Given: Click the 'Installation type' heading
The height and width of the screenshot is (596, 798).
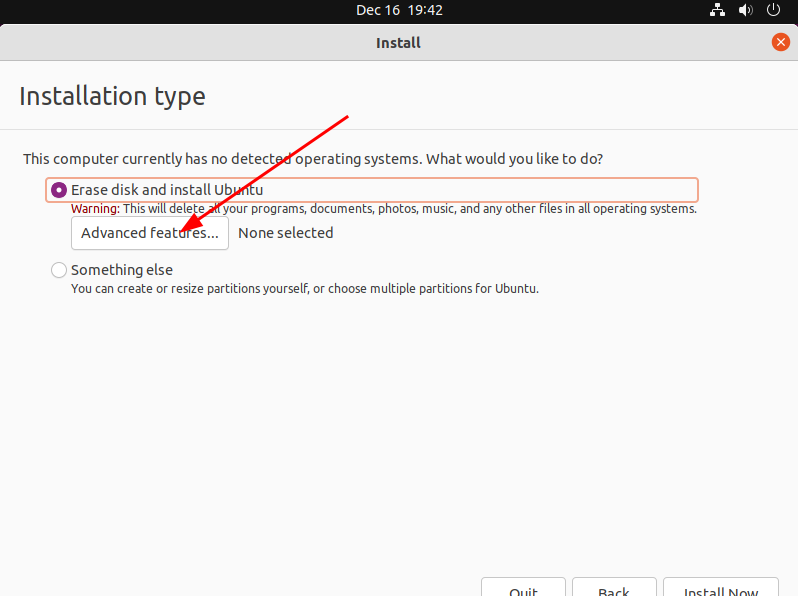Looking at the screenshot, I should pos(112,96).
